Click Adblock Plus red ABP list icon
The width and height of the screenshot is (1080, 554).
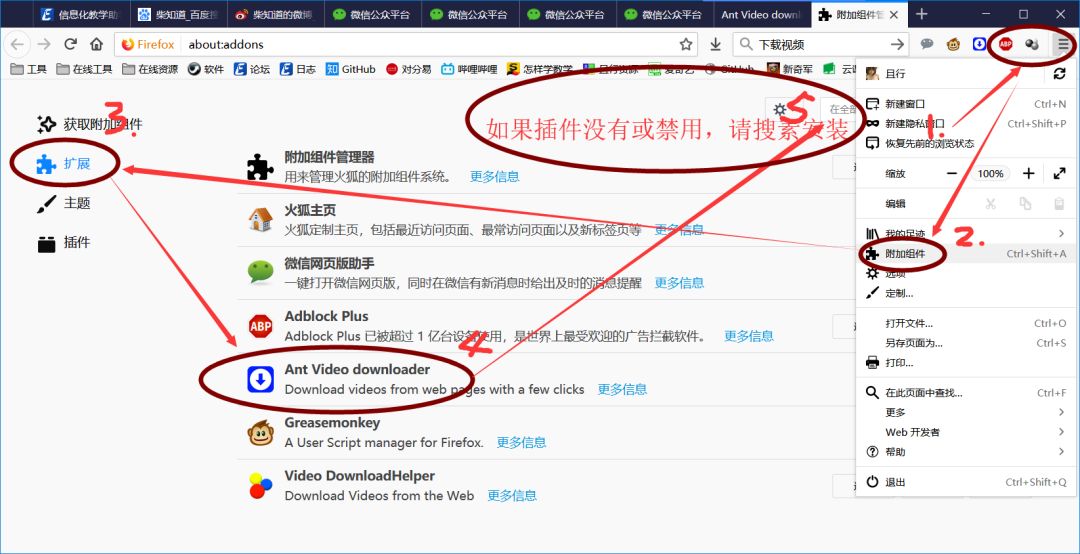click(x=260, y=326)
